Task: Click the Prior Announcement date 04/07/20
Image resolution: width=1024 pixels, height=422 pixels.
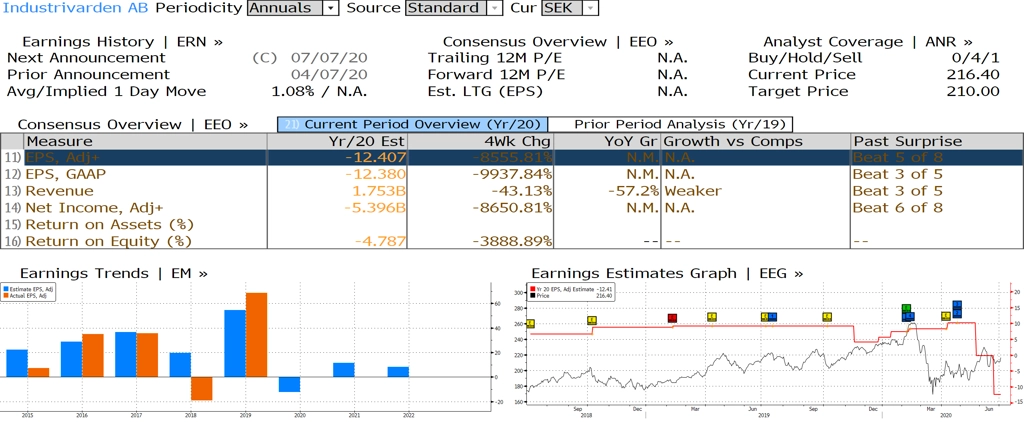Action: [329, 74]
